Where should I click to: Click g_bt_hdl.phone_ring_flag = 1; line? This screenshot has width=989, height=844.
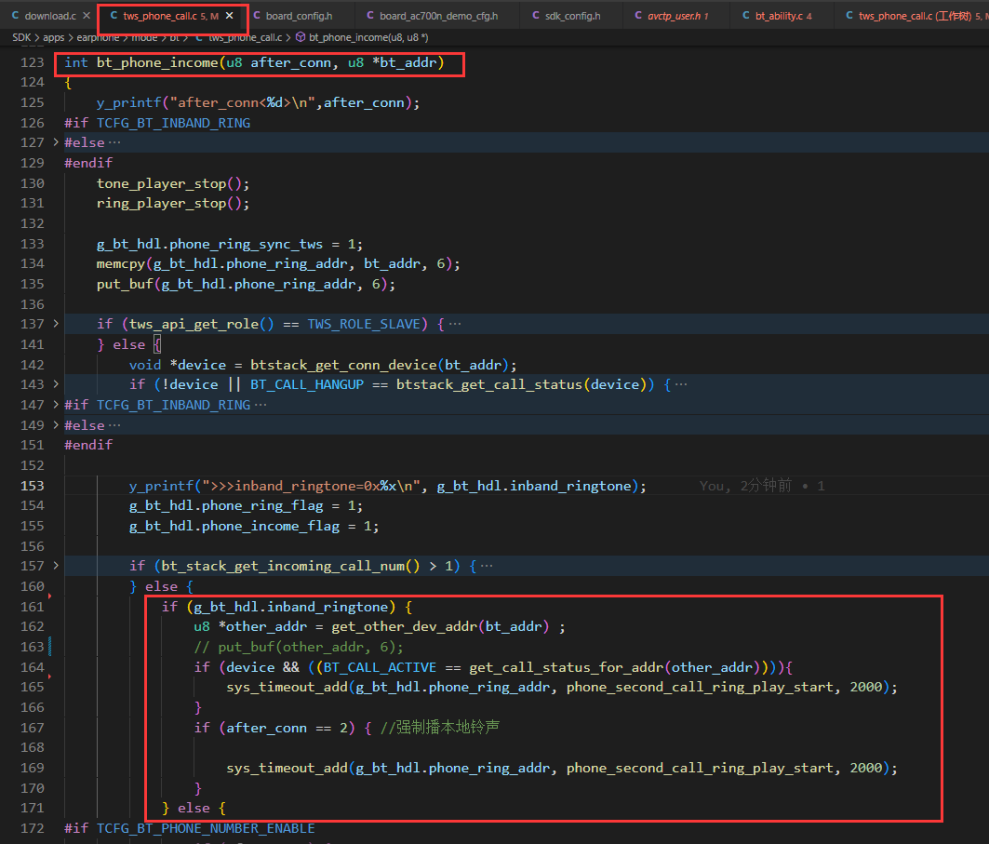(x=246, y=506)
